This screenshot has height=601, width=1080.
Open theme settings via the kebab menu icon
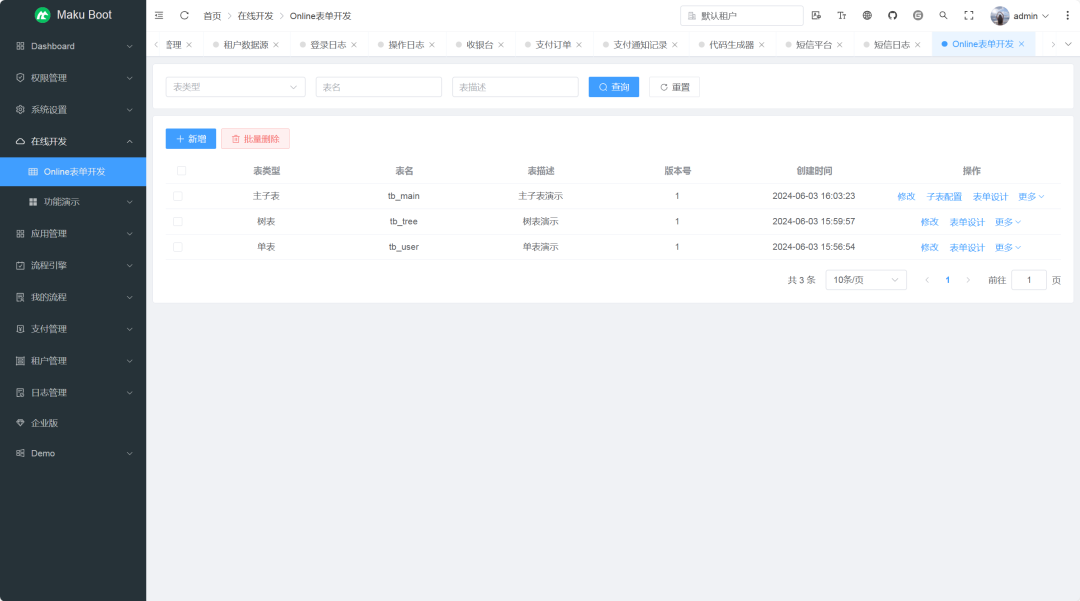pos(1068,15)
